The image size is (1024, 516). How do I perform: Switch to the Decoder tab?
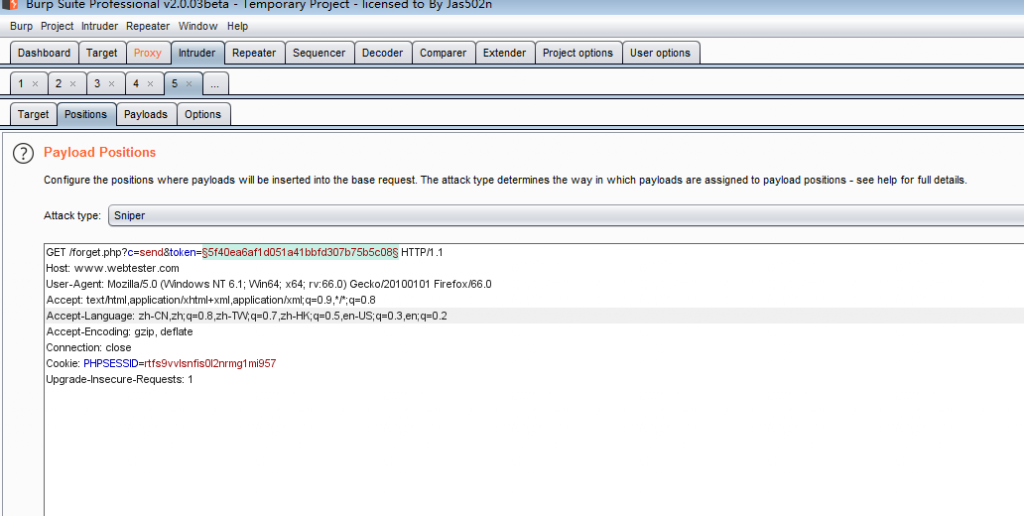[x=383, y=53]
